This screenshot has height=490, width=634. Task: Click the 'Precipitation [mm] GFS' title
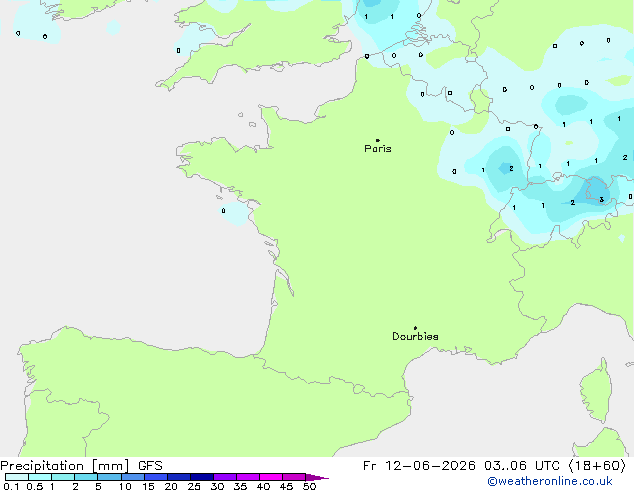(81, 466)
